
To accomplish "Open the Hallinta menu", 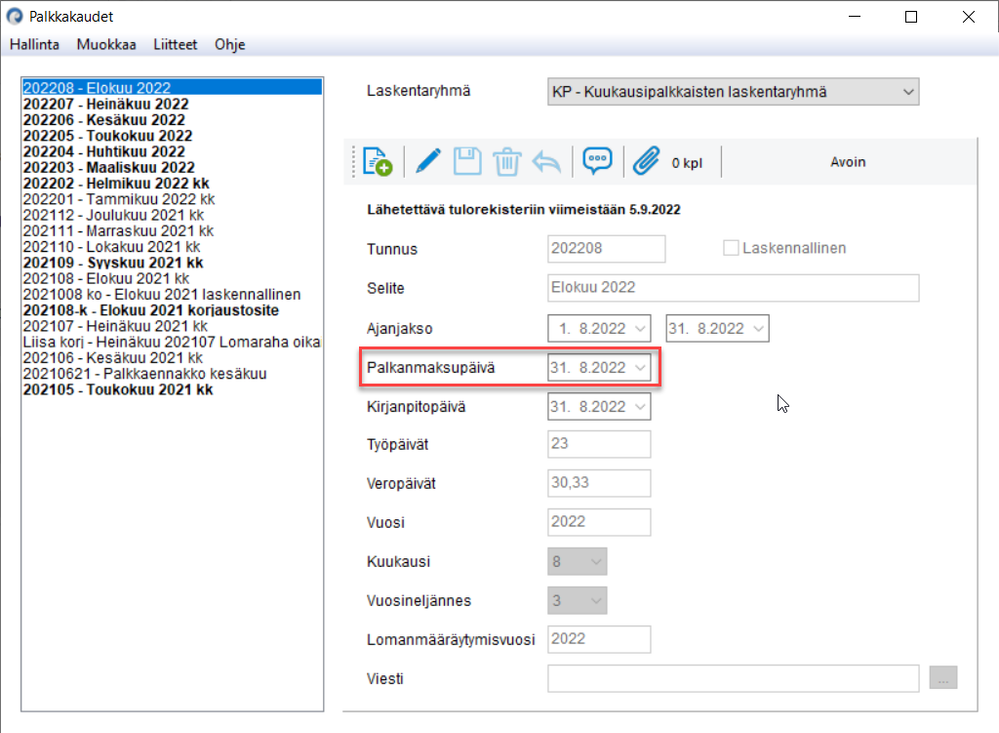I will click(x=34, y=44).
